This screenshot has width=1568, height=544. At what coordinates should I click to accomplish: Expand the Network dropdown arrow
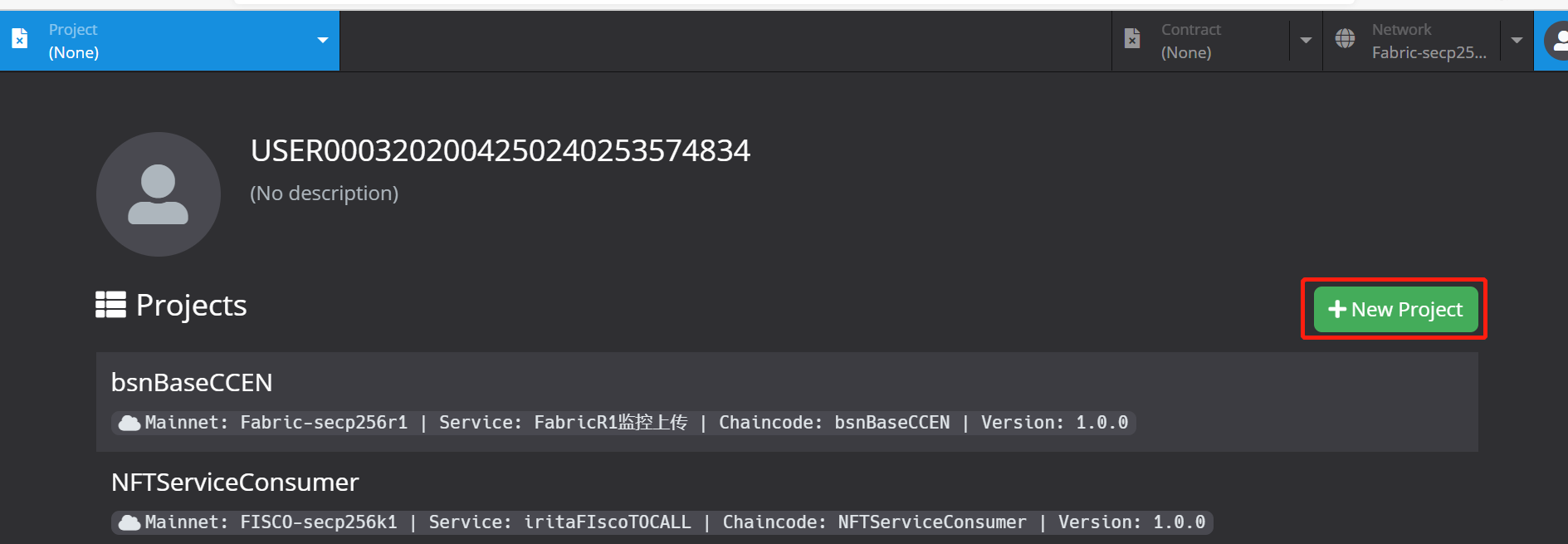coord(1517,41)
